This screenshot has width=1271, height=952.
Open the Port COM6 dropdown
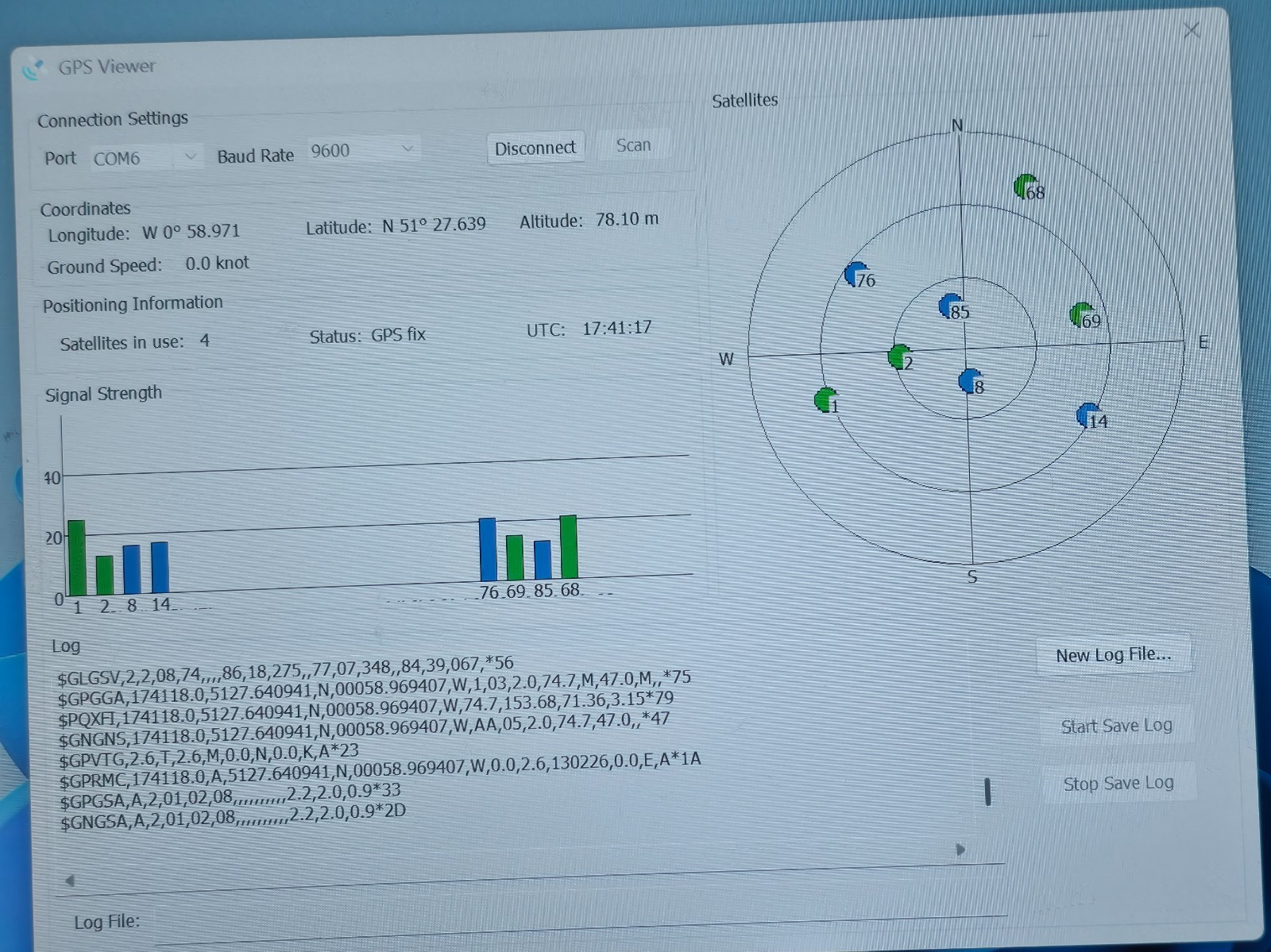click(145, 157)
